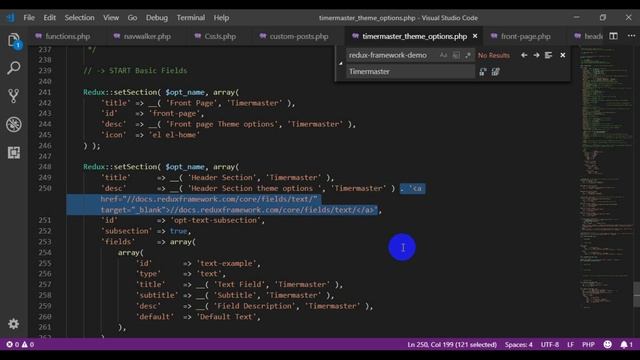The height and width of the screenshot is (360, 640).
Task: Open the Debug menu
Action: tap(157, 18)
